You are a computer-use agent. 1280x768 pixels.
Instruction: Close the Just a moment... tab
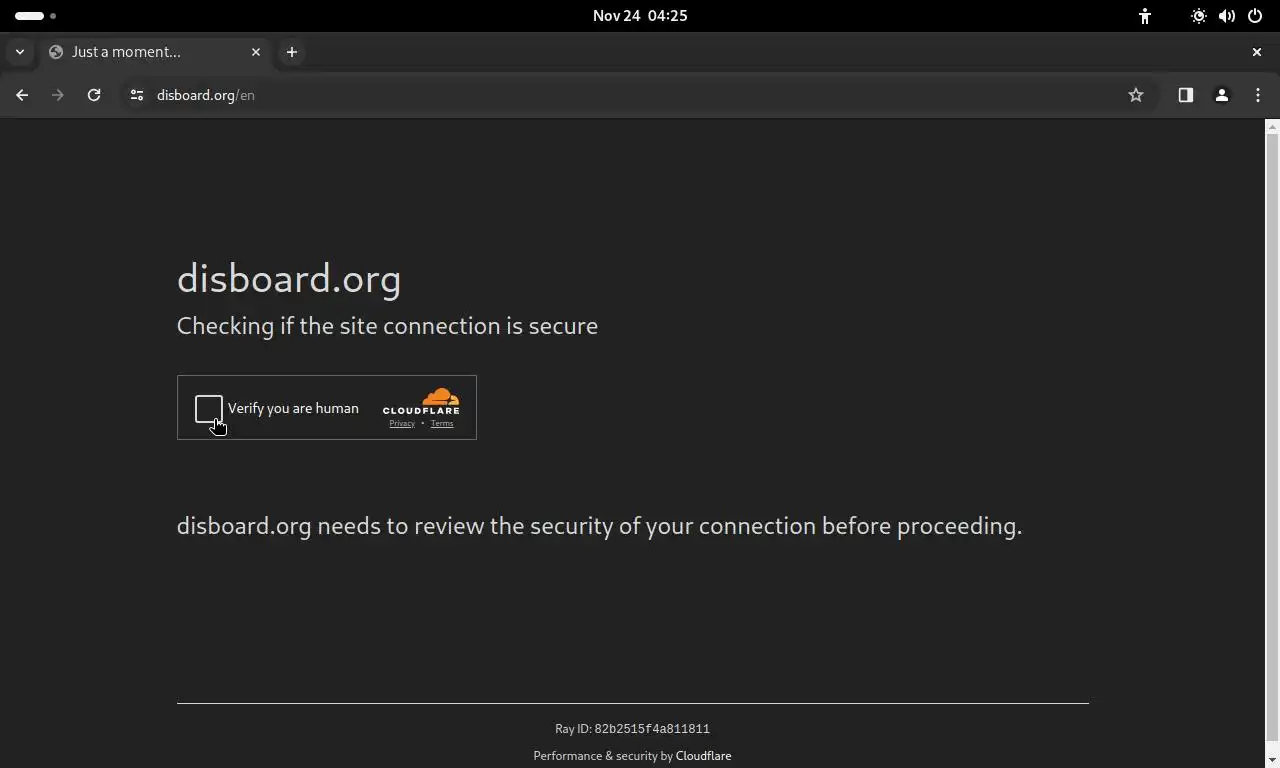tap(256, 52)
